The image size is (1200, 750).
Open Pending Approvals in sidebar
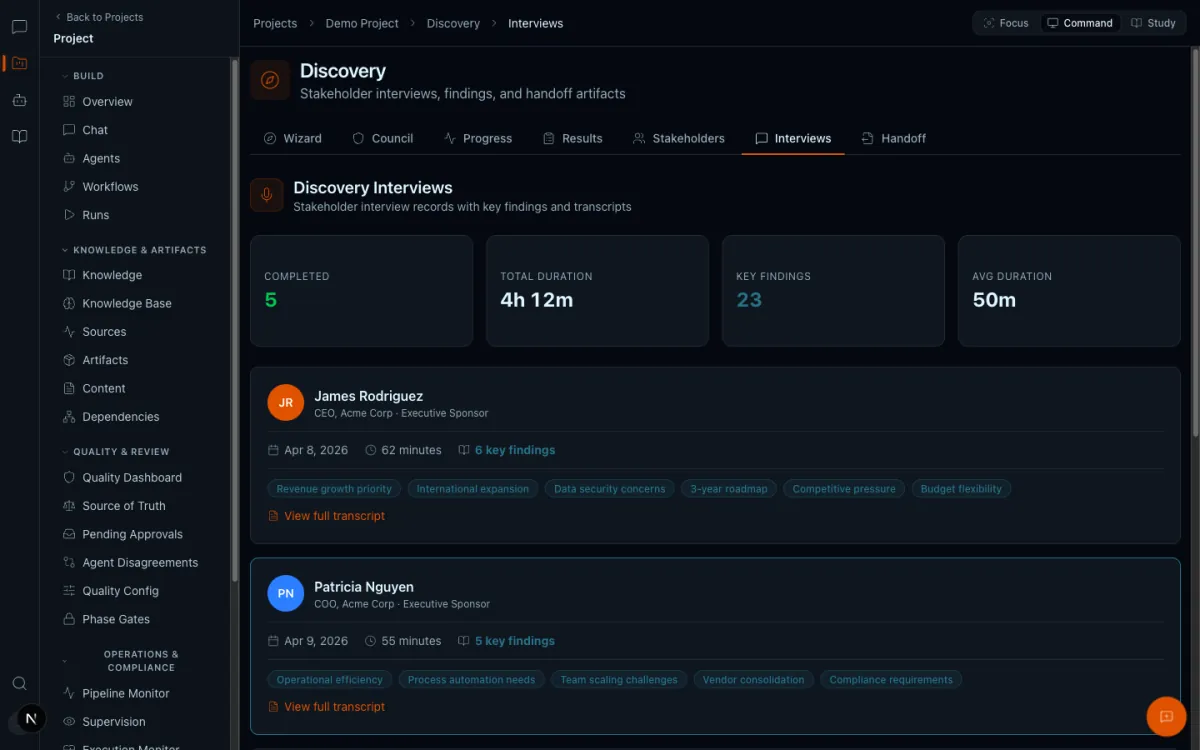132,534
